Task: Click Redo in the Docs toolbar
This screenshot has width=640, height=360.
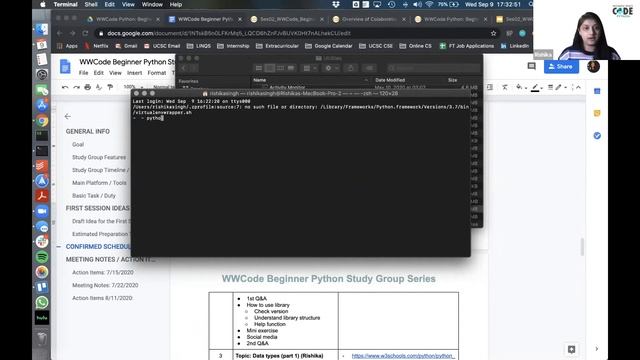Action: pyautogui.click(x=76, y=87)
